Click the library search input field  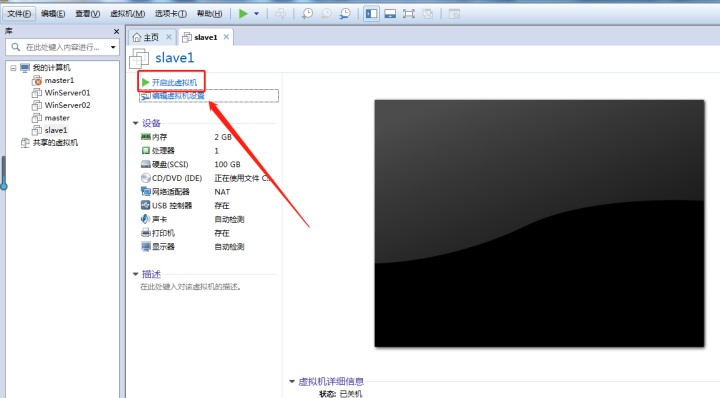[62, 47]
